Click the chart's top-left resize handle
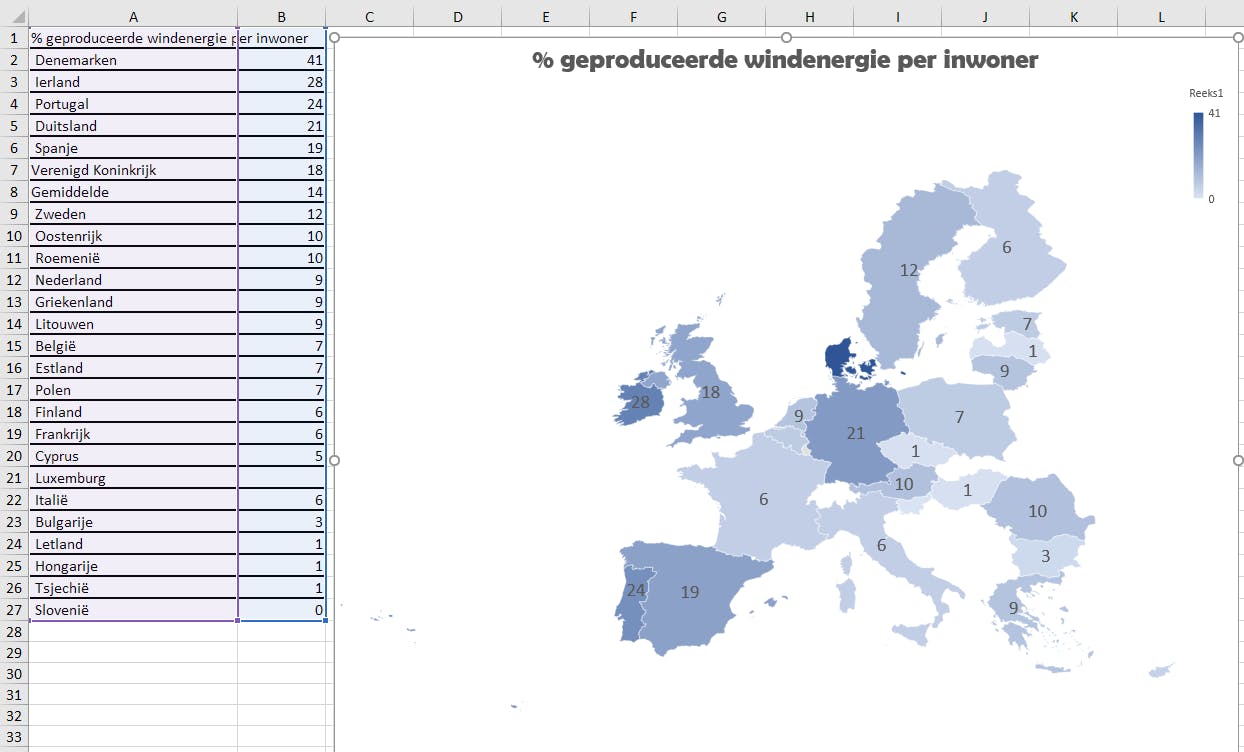Image resolution: width=1244 pixels, height=752 pixels. point(335,38)
